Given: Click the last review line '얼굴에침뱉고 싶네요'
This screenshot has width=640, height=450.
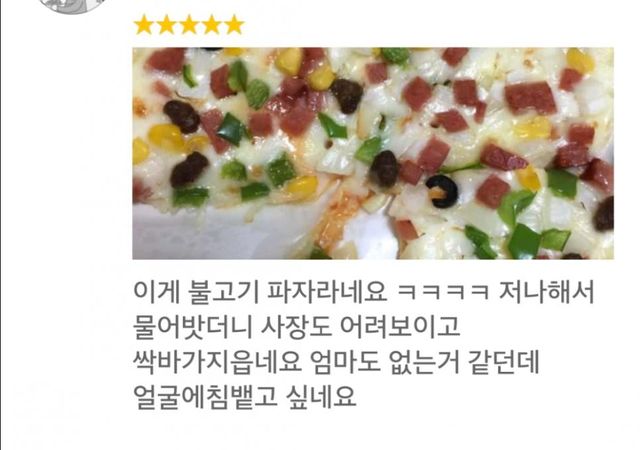Looking at the screenshot, I should click(x=245, y=396).
